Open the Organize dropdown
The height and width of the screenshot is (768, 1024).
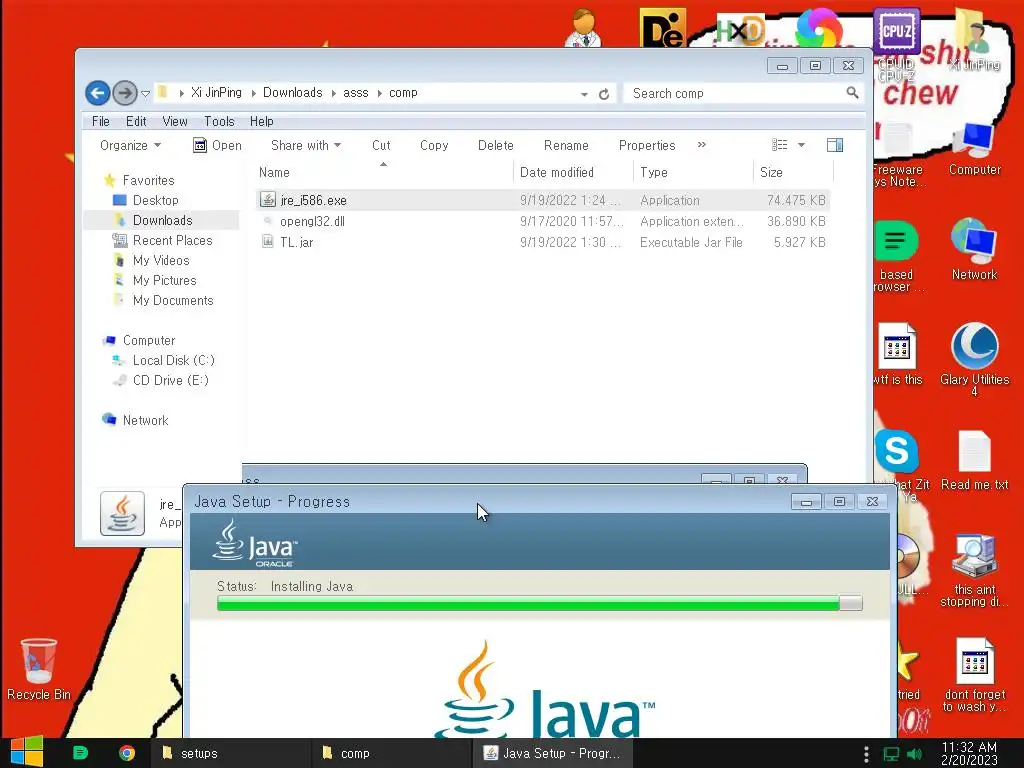pos(130,145)
